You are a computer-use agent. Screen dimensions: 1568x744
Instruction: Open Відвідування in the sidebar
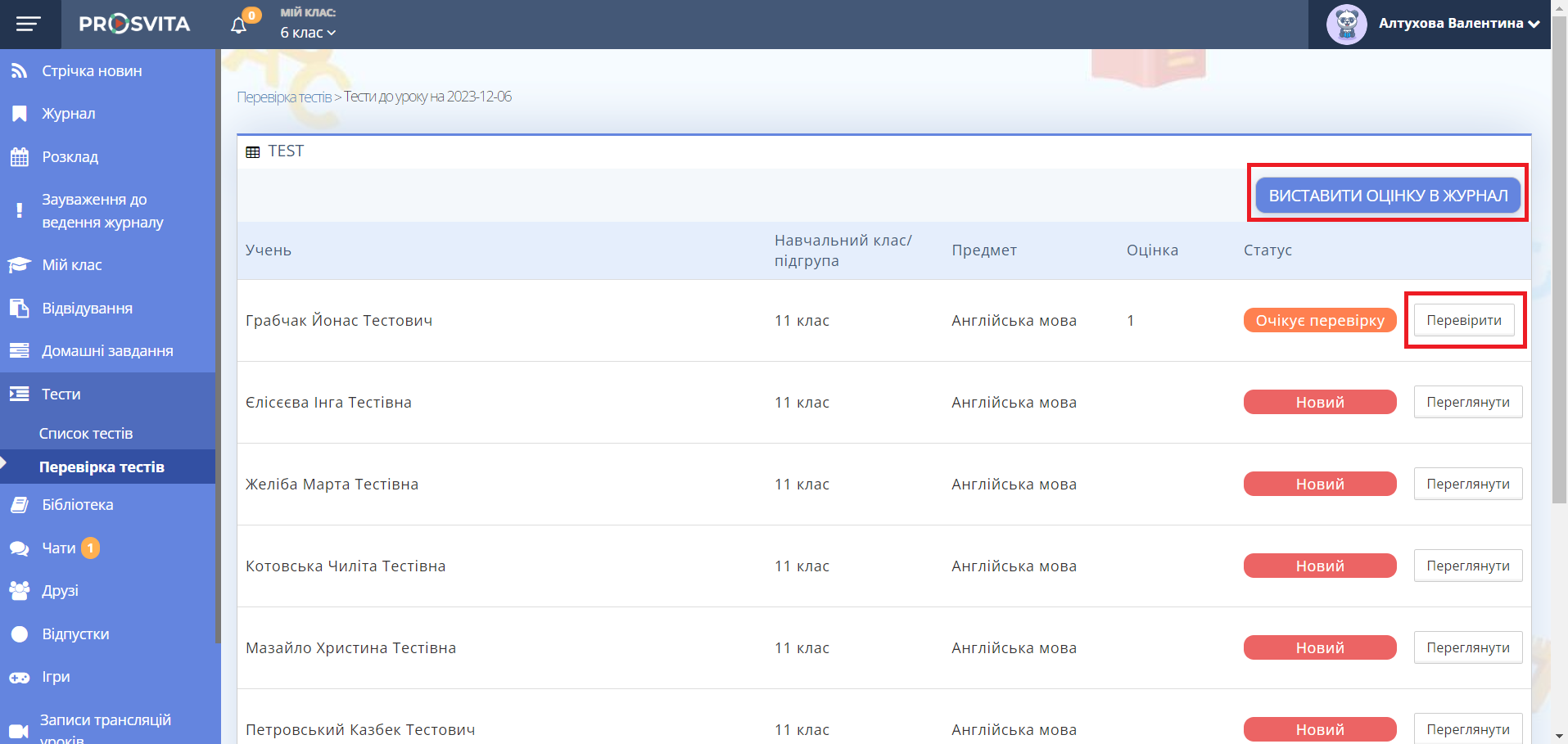[x=87, y=309]
